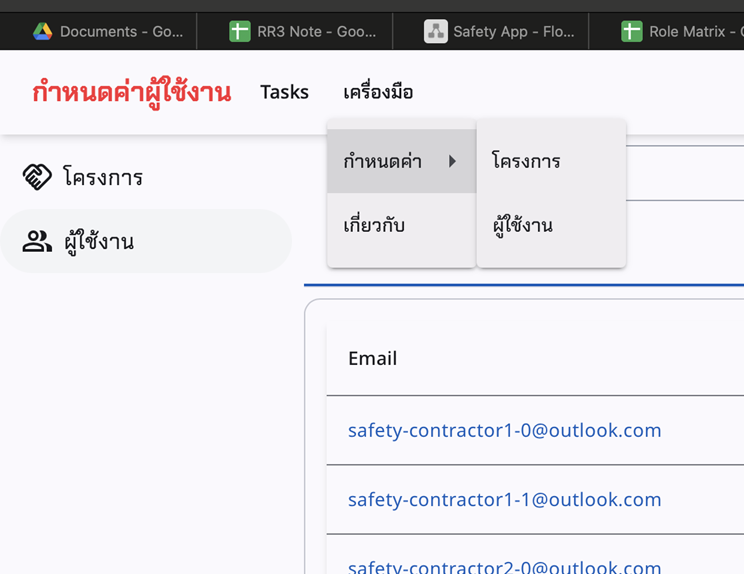Switch to the RR3 Note browser tab
This screenshot has height=574, width=744.
(x=295, y=31)
